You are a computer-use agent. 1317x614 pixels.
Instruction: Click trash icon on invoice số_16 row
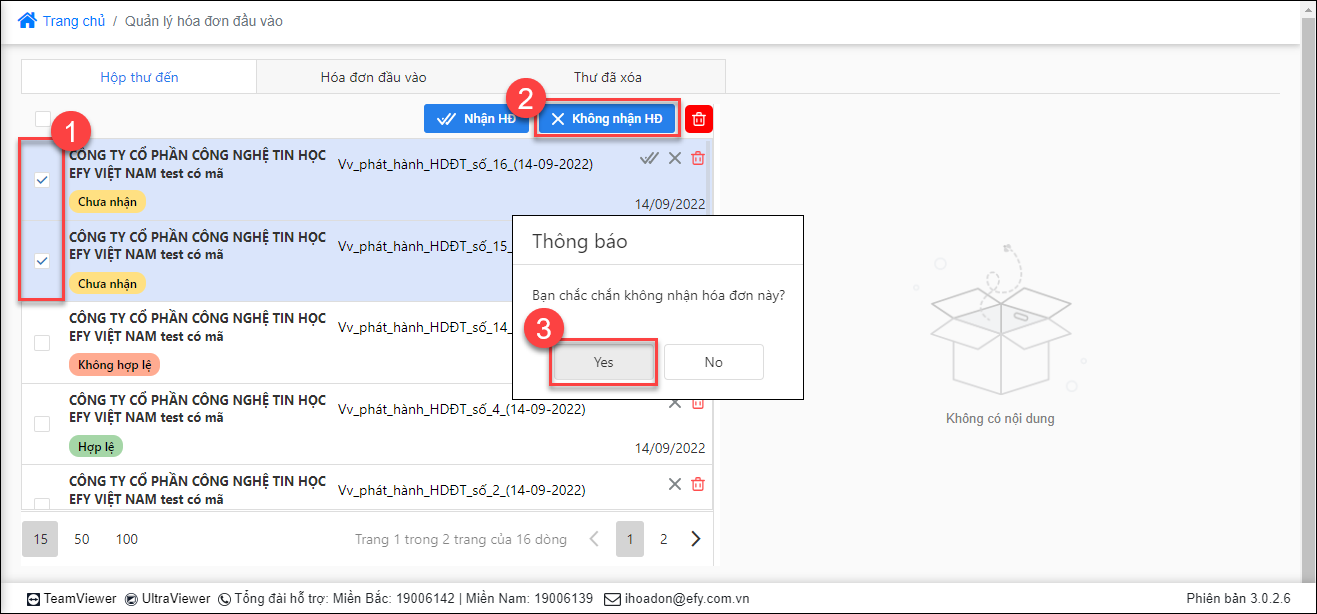pyautogui.click(x=698, y=158)
